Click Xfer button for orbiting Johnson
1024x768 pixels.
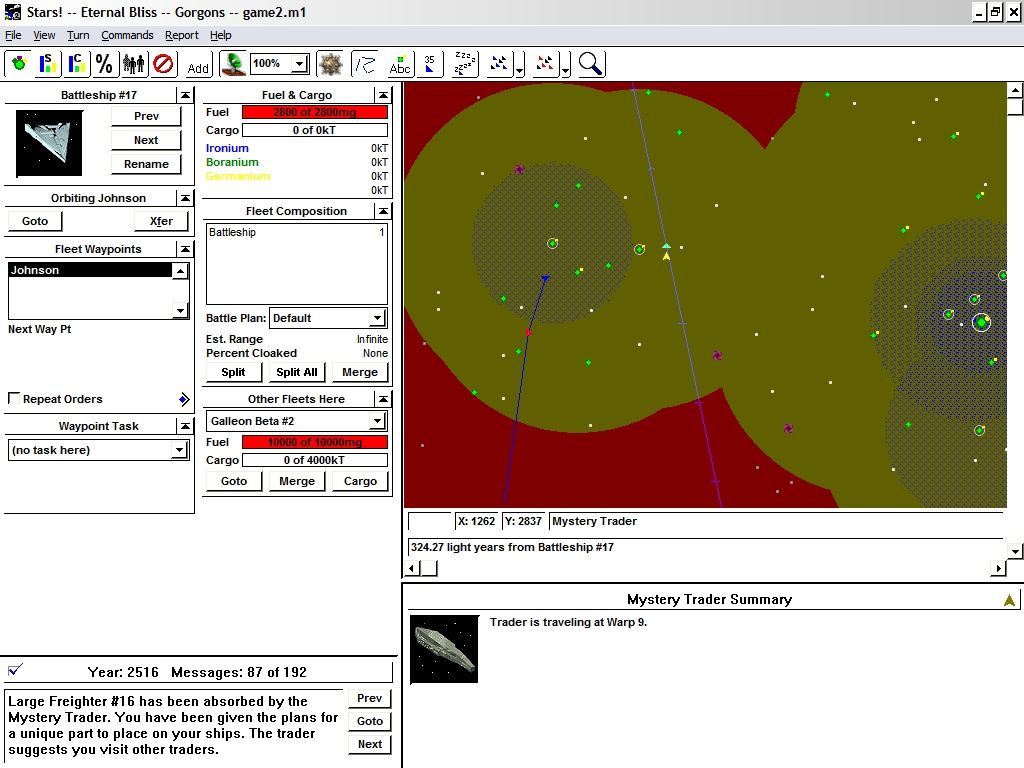click(x=161, y=221)
